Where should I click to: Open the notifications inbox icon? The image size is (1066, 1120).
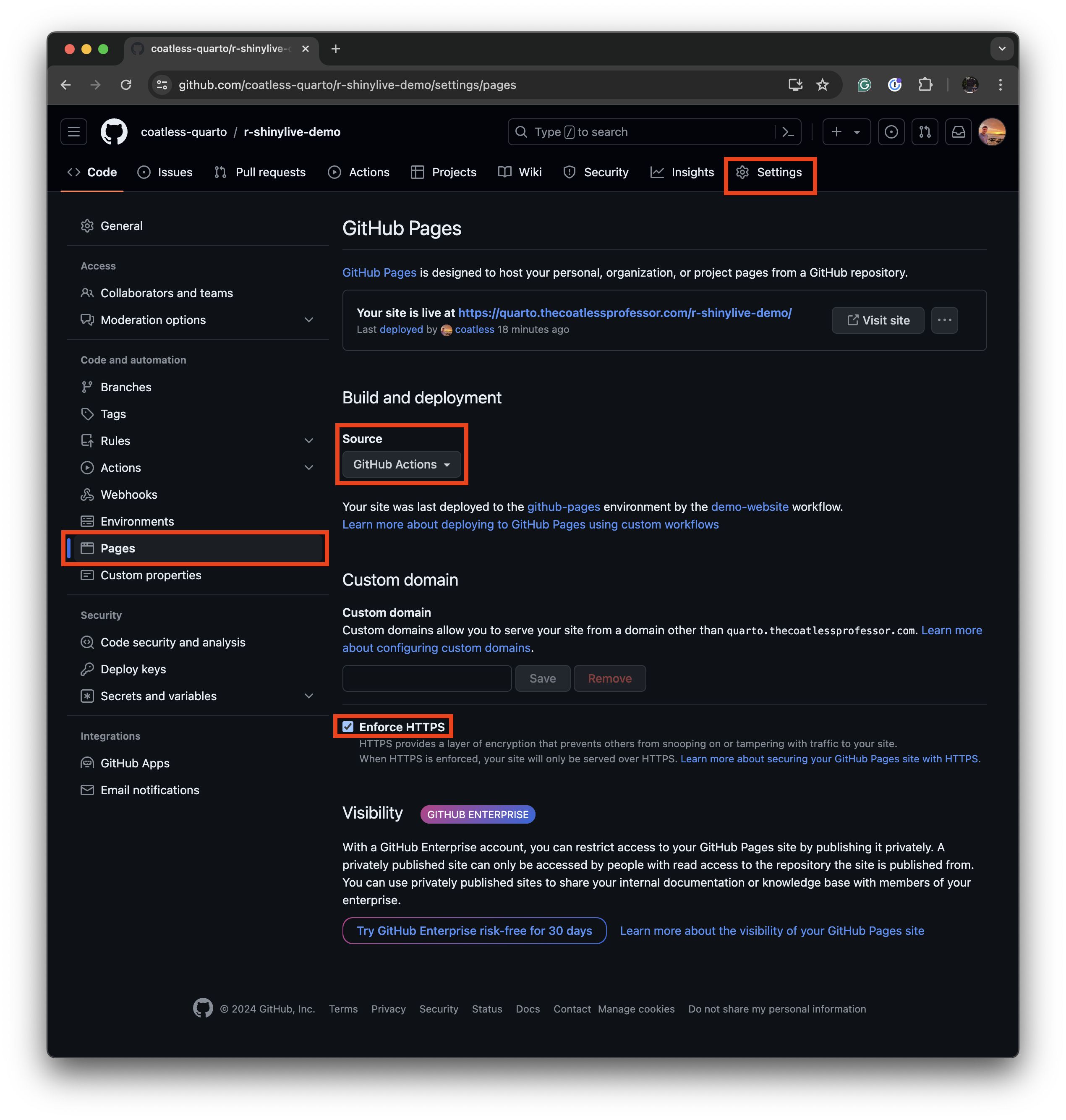[958, 132]
